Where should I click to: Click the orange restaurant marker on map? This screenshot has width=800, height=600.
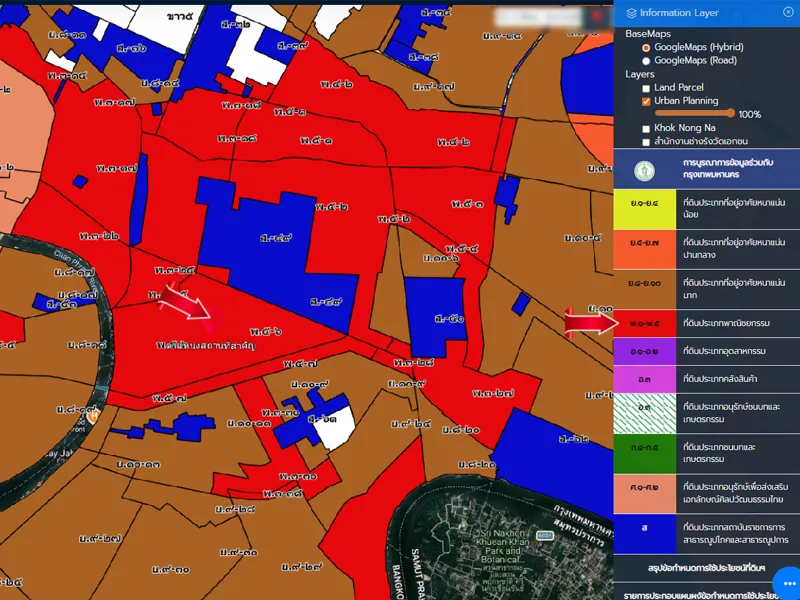[x=93, y=415]
